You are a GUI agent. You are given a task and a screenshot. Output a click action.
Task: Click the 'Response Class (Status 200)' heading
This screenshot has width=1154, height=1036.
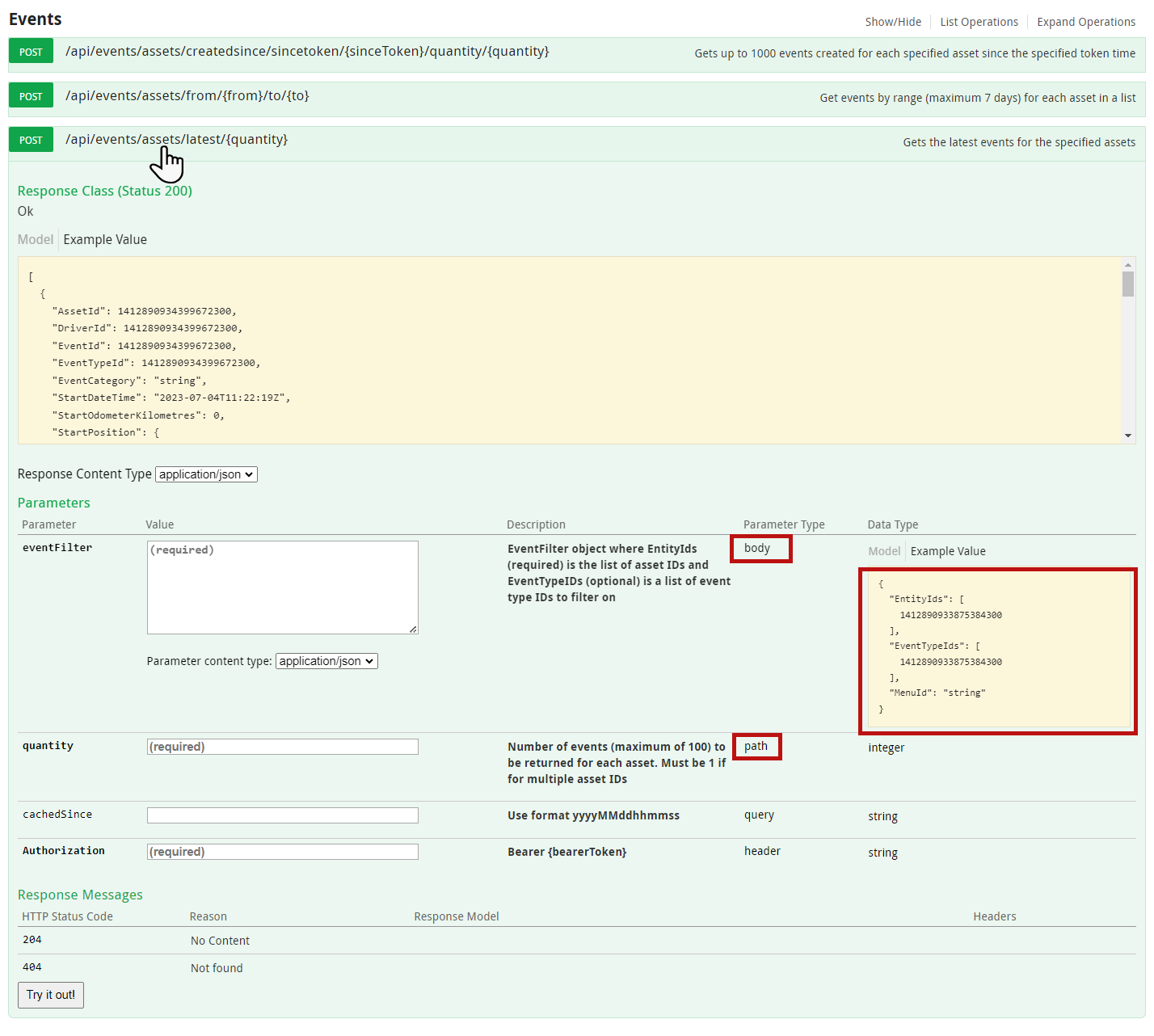point(105,191)
